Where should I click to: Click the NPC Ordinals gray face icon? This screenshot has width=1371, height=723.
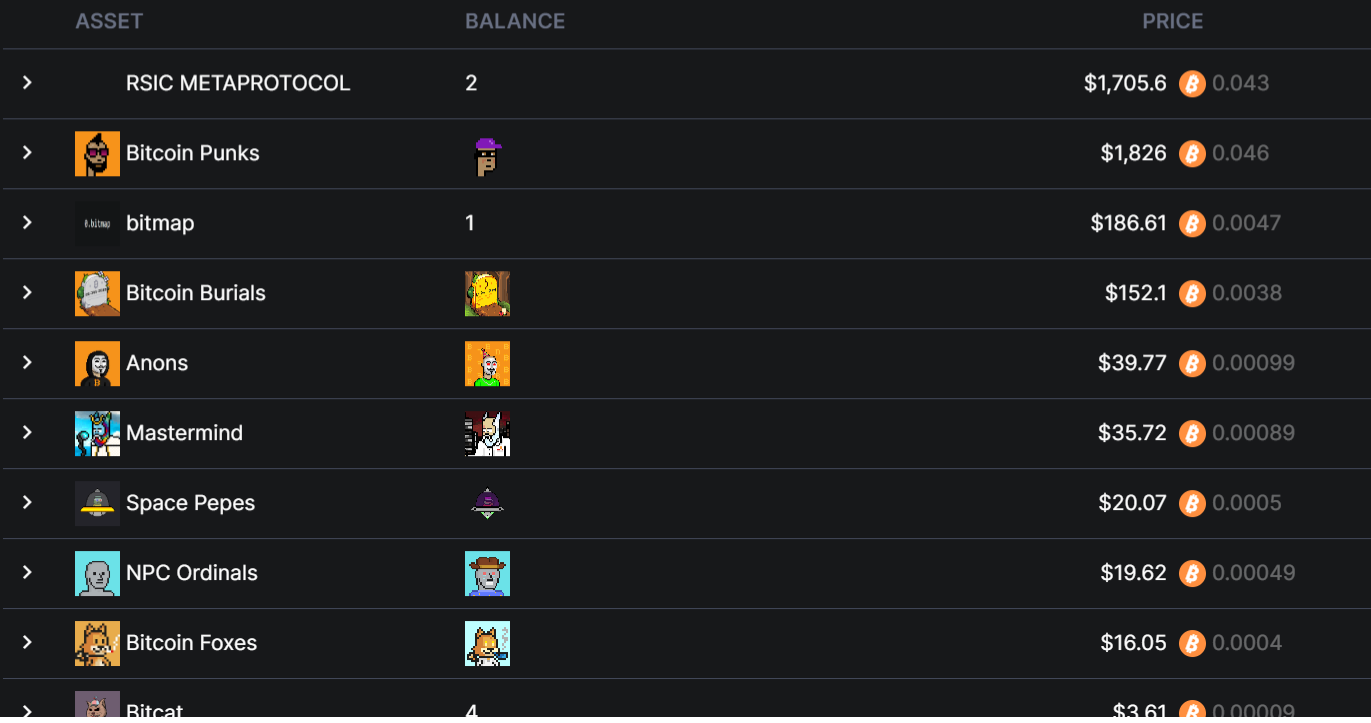(97, 573)
